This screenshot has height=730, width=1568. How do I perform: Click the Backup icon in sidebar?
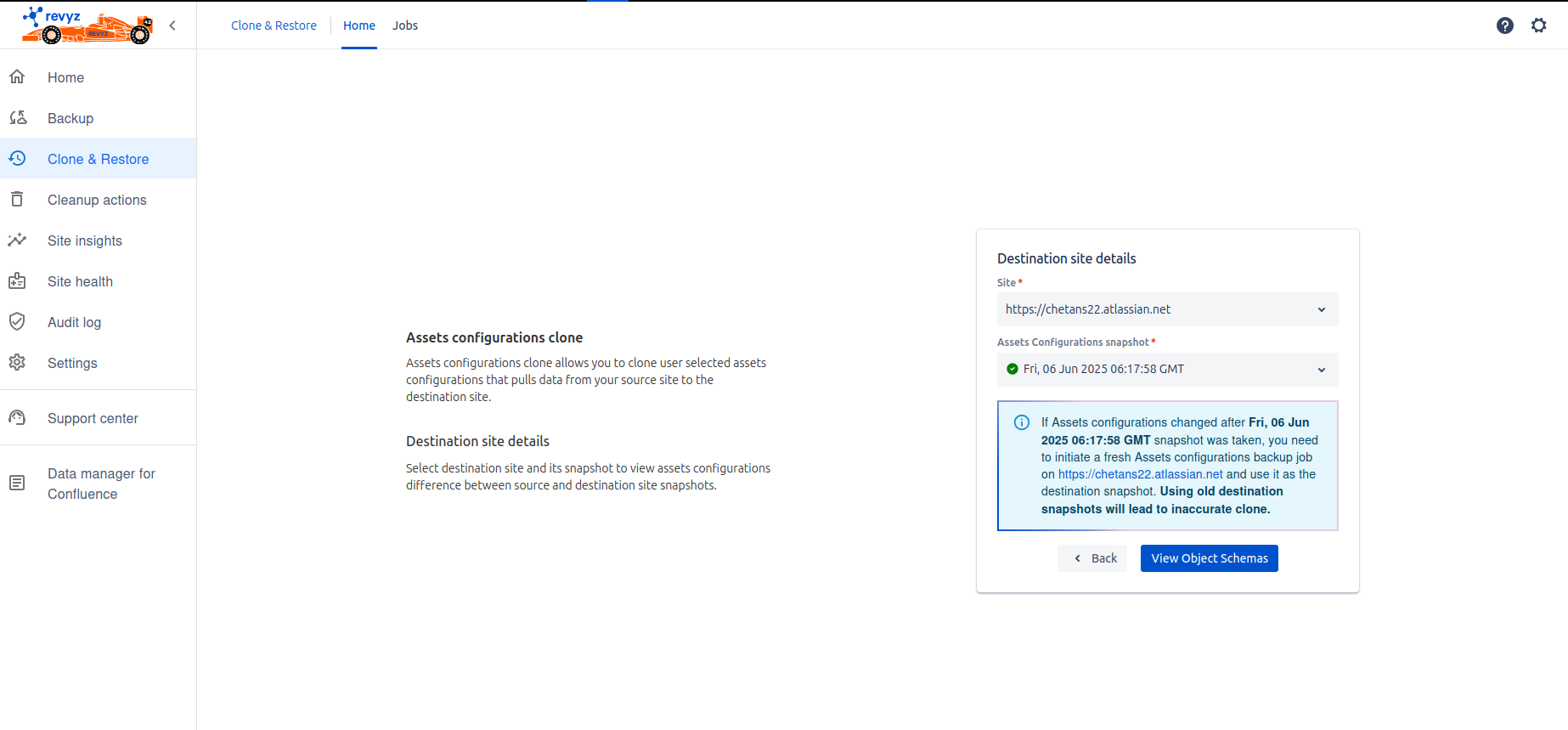tap(17, 118)
